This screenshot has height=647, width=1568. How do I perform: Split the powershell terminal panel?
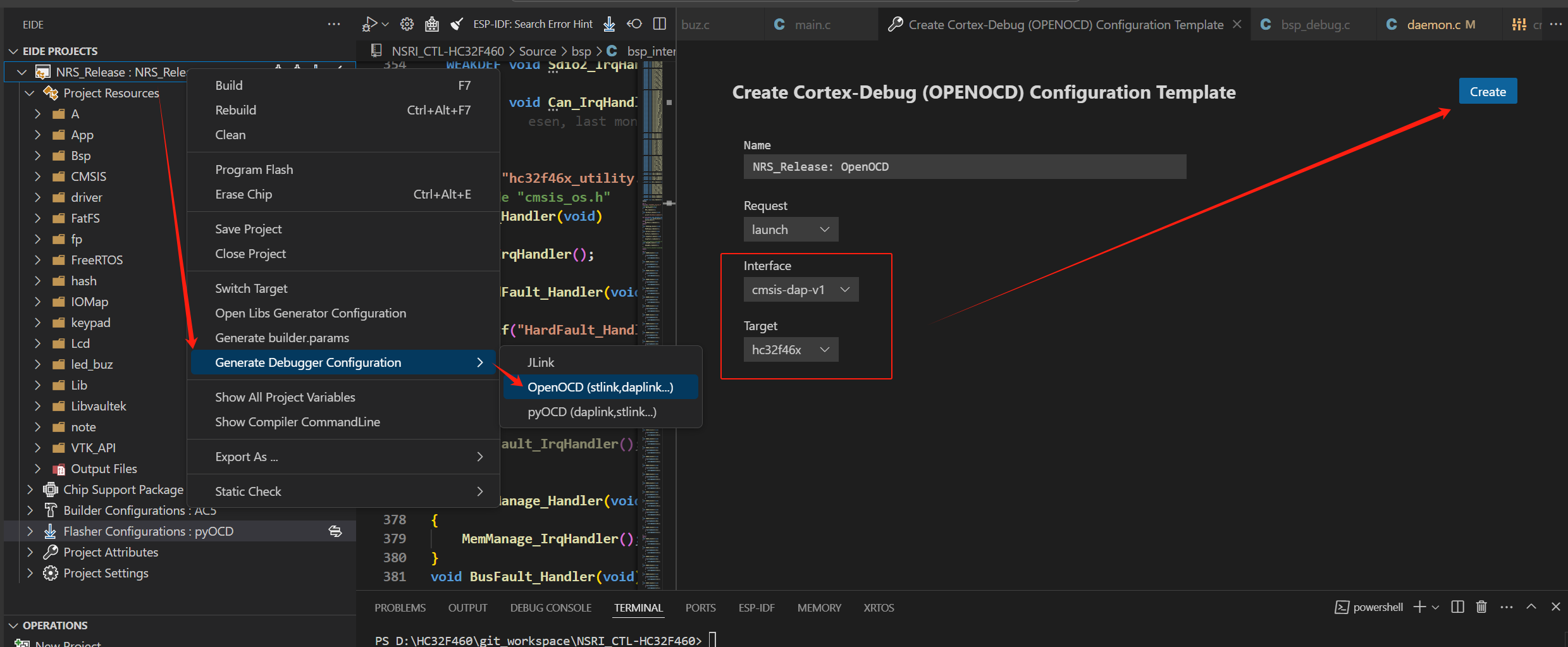click(1457, 607)
